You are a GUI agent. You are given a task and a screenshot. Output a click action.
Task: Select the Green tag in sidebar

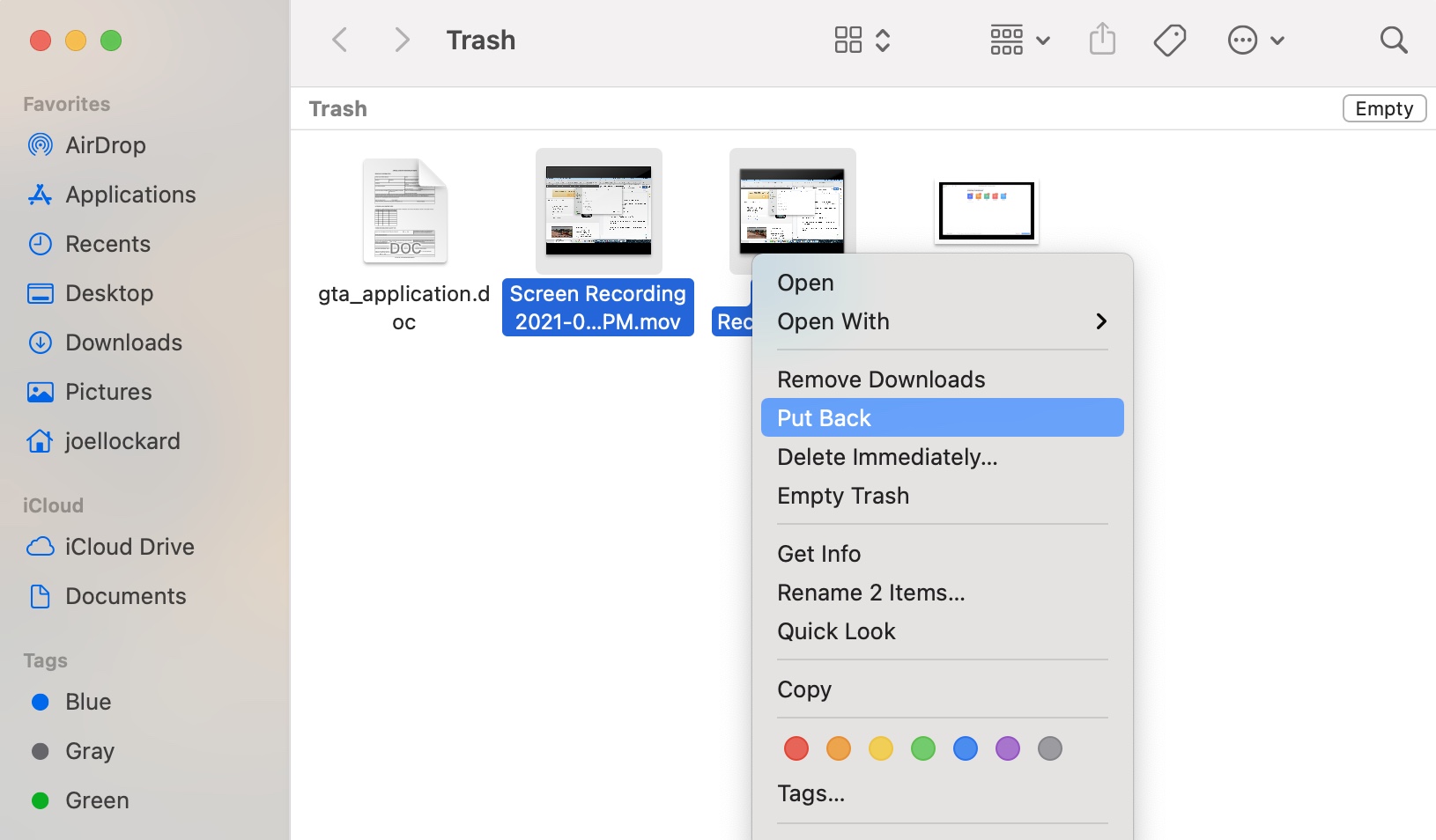79,800
